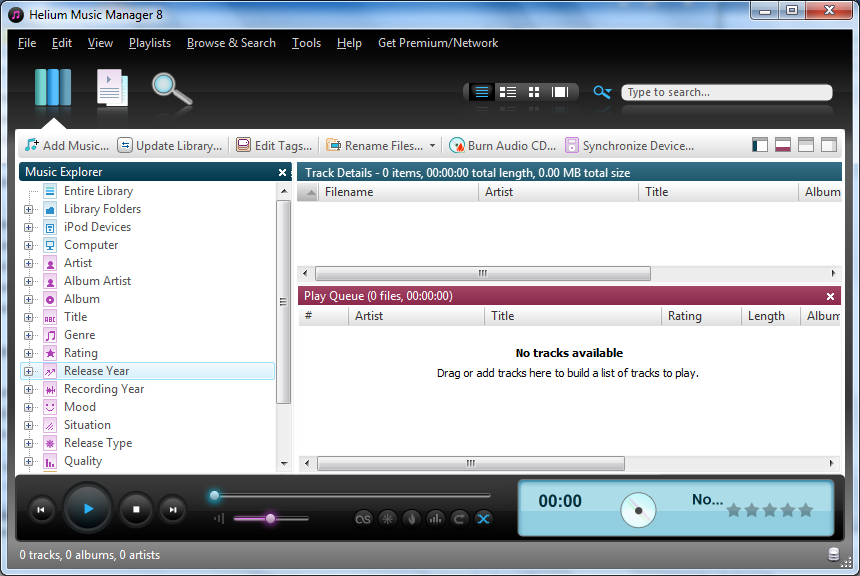Screen dimensions: 860x576
Task: Click the Situation icon in tree
Action: click(x=50, y=426)
